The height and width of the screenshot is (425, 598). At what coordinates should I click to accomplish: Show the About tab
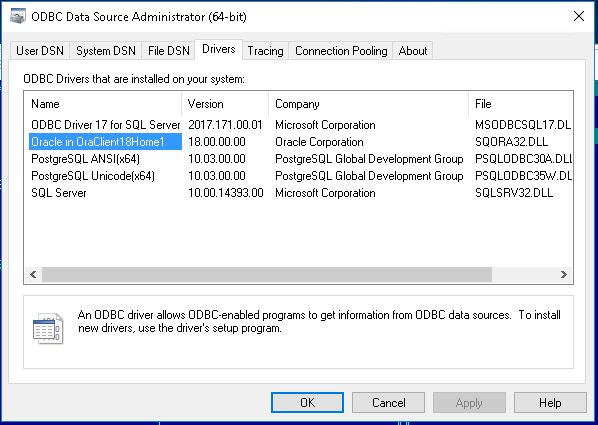pos(413,51)
